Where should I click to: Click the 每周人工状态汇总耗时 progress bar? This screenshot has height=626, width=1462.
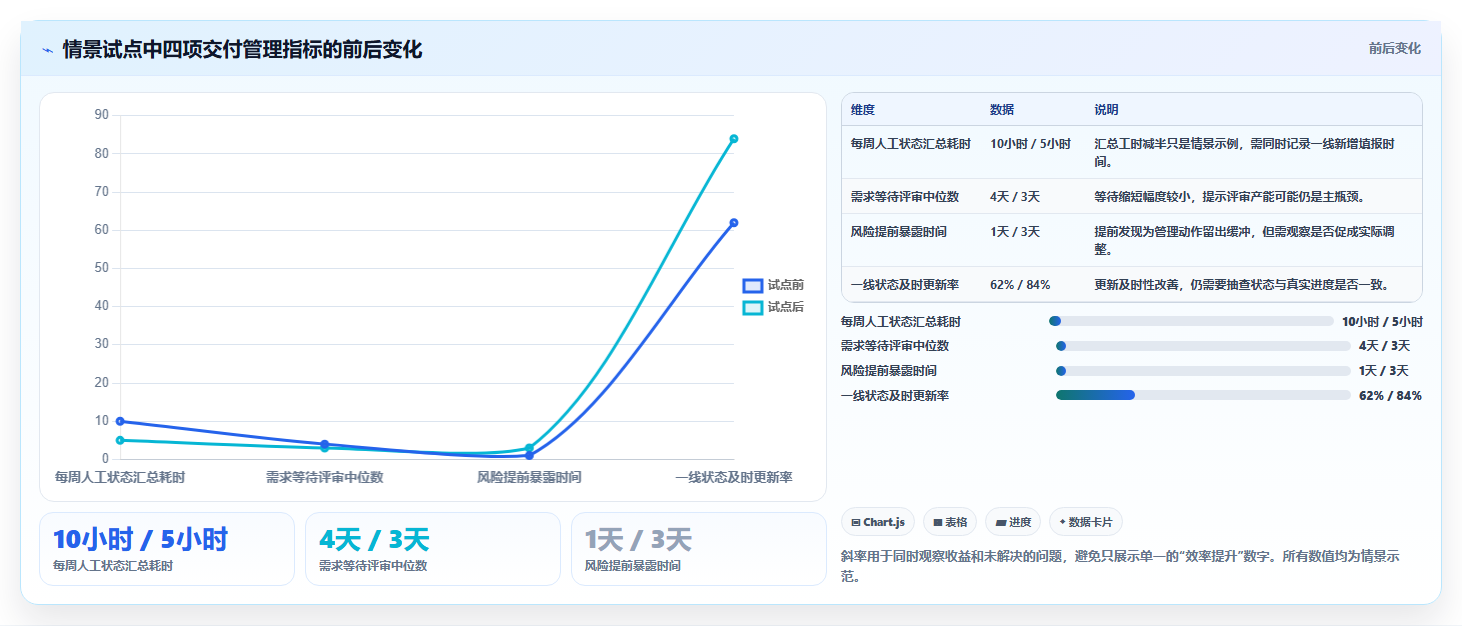pyautogui.click(x=1191, y=321)
